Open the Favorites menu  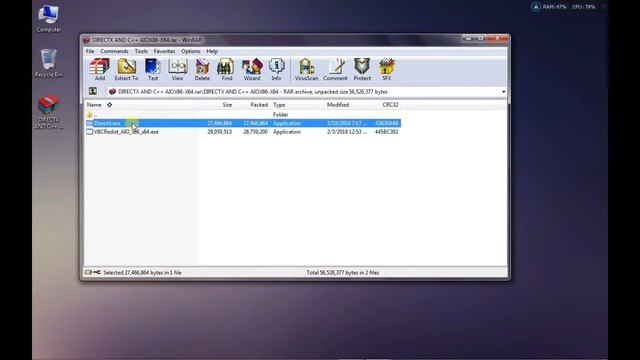164,51
